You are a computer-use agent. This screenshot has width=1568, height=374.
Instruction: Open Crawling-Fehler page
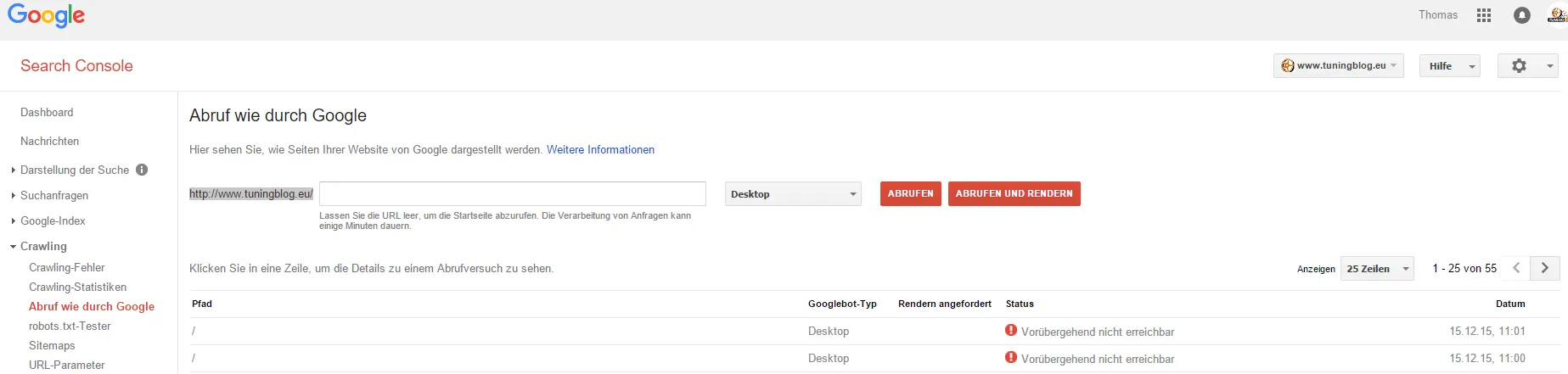[67, 267]
